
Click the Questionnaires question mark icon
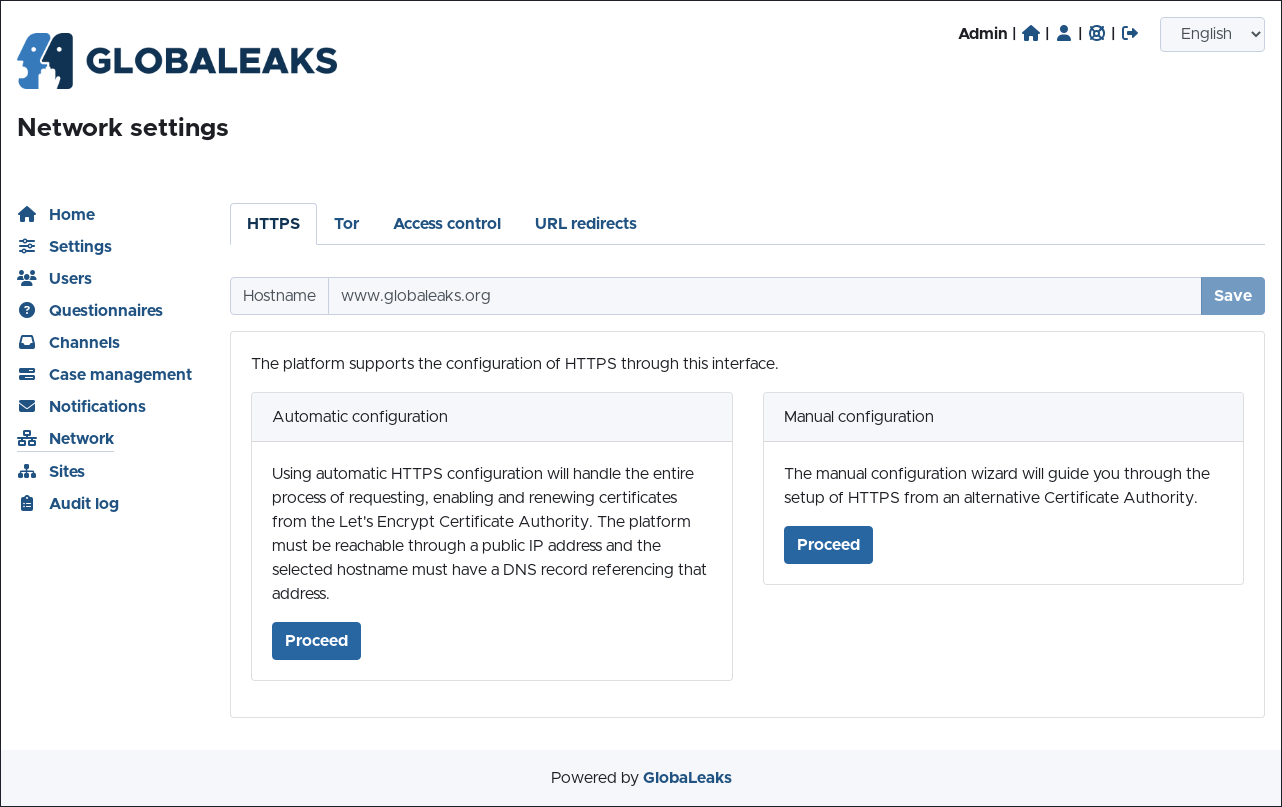point(27,310)
